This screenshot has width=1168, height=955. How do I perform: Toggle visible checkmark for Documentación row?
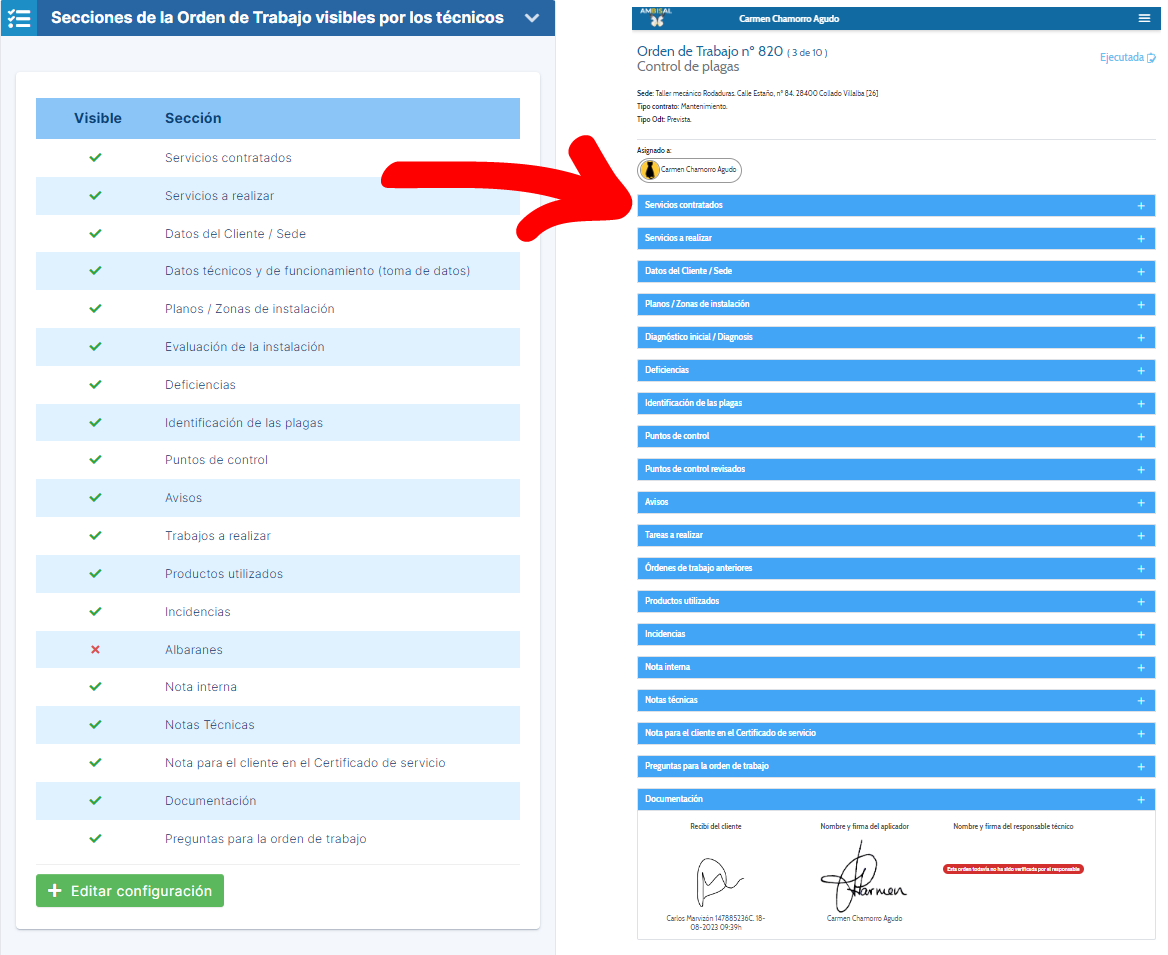pyautogui.click(x=96, y=801)
